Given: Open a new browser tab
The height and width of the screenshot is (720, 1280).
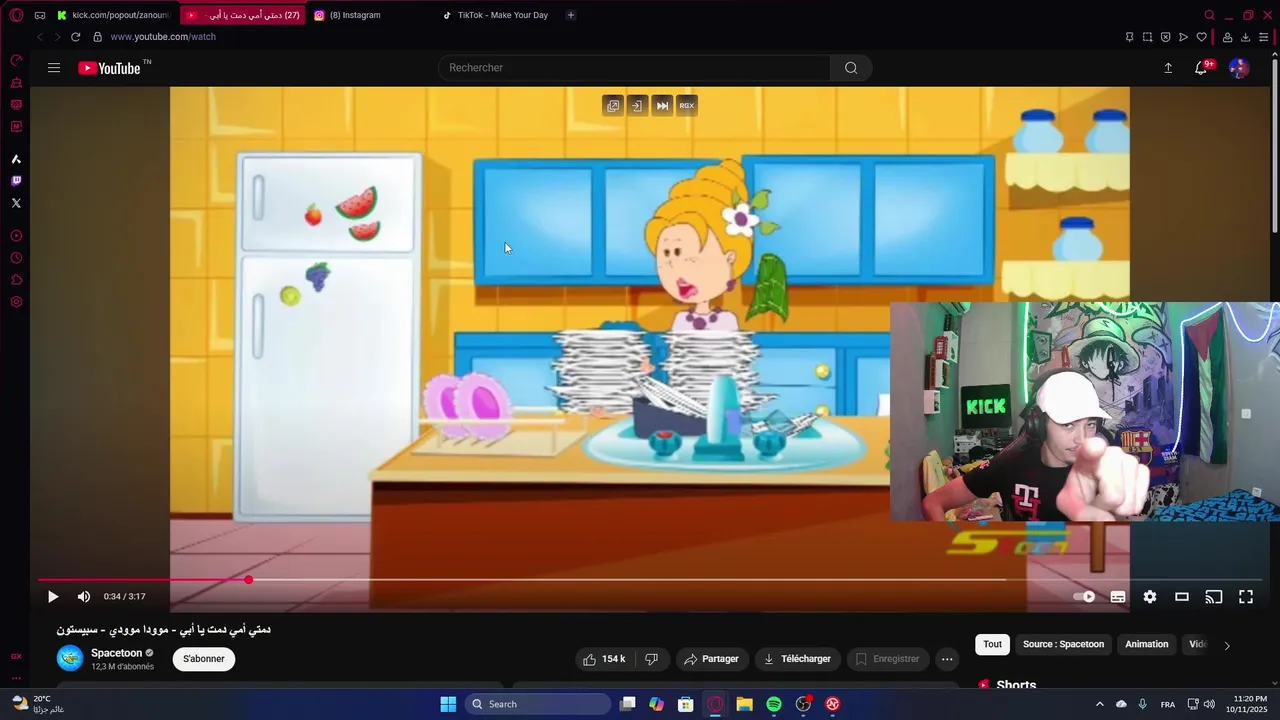Looking at the screenshot, I should (x=571, y=15).
